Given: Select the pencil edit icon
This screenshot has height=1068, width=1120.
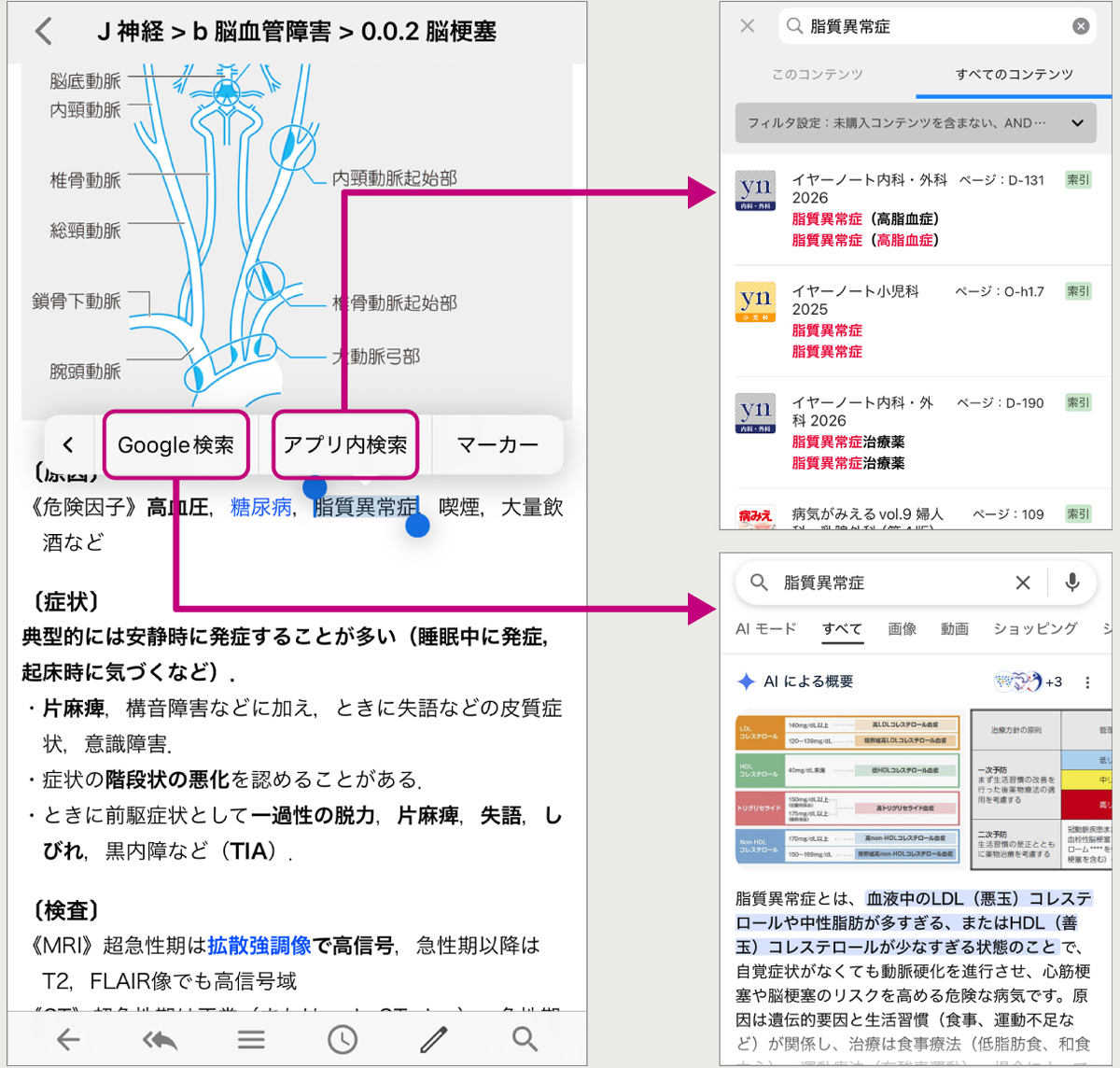Looking at the screenshot, I should (x=434, y=1039).
